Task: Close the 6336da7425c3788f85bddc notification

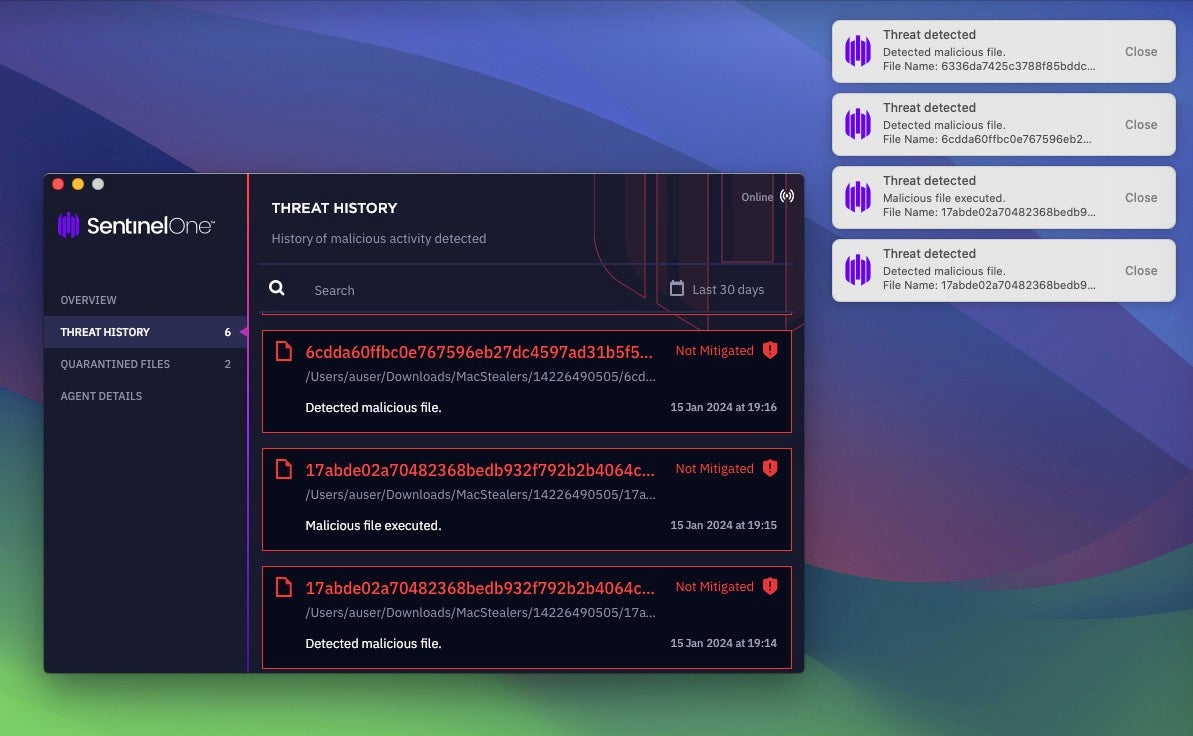Action: pyautogui.click(x=1140, y=52)
